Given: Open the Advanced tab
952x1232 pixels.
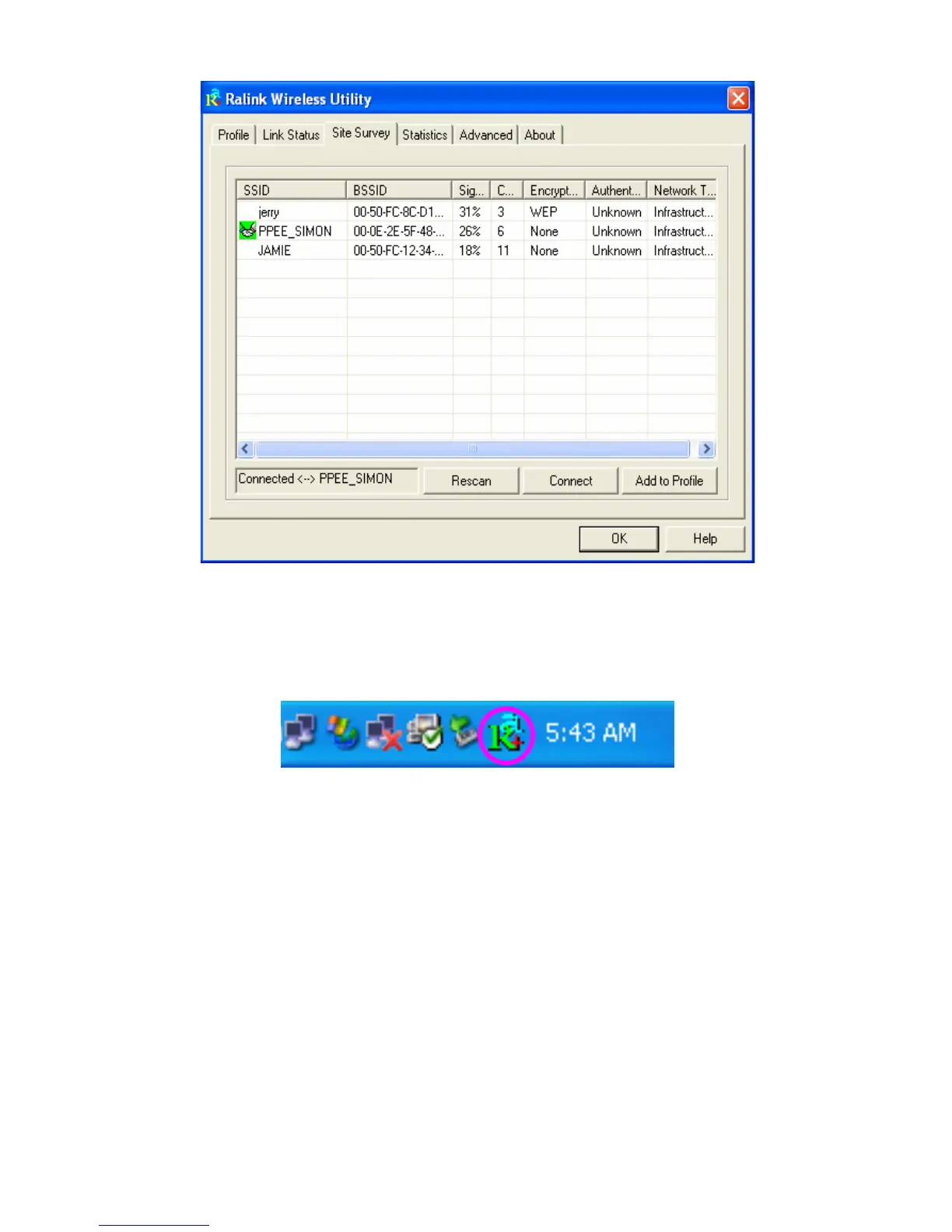Looking at the screenshot, I should pos(485,135).
